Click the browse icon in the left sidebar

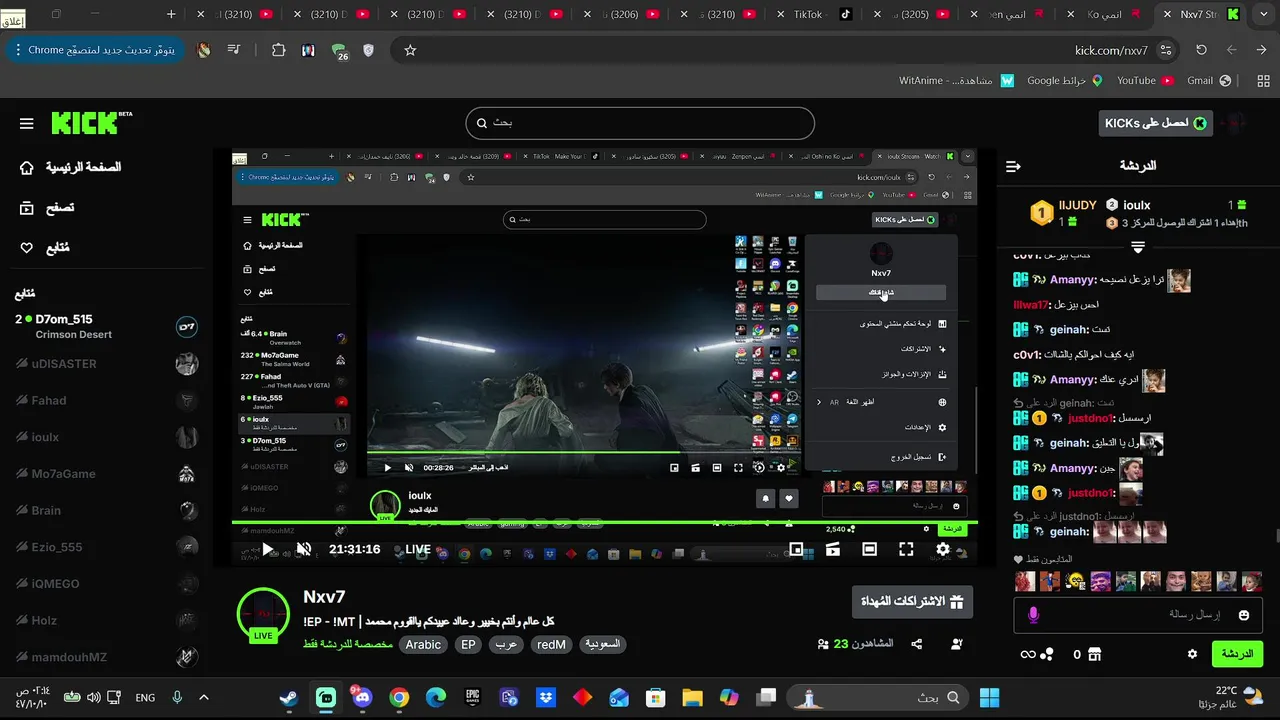[27, 208]
